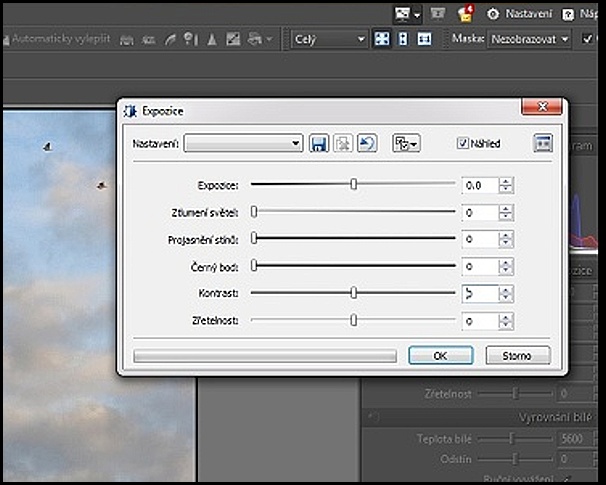Image resolution: width=606 pixels, height=485 pixels.
Task: Select the first zoom-fit icon after Celý
Action: (382, 39)
